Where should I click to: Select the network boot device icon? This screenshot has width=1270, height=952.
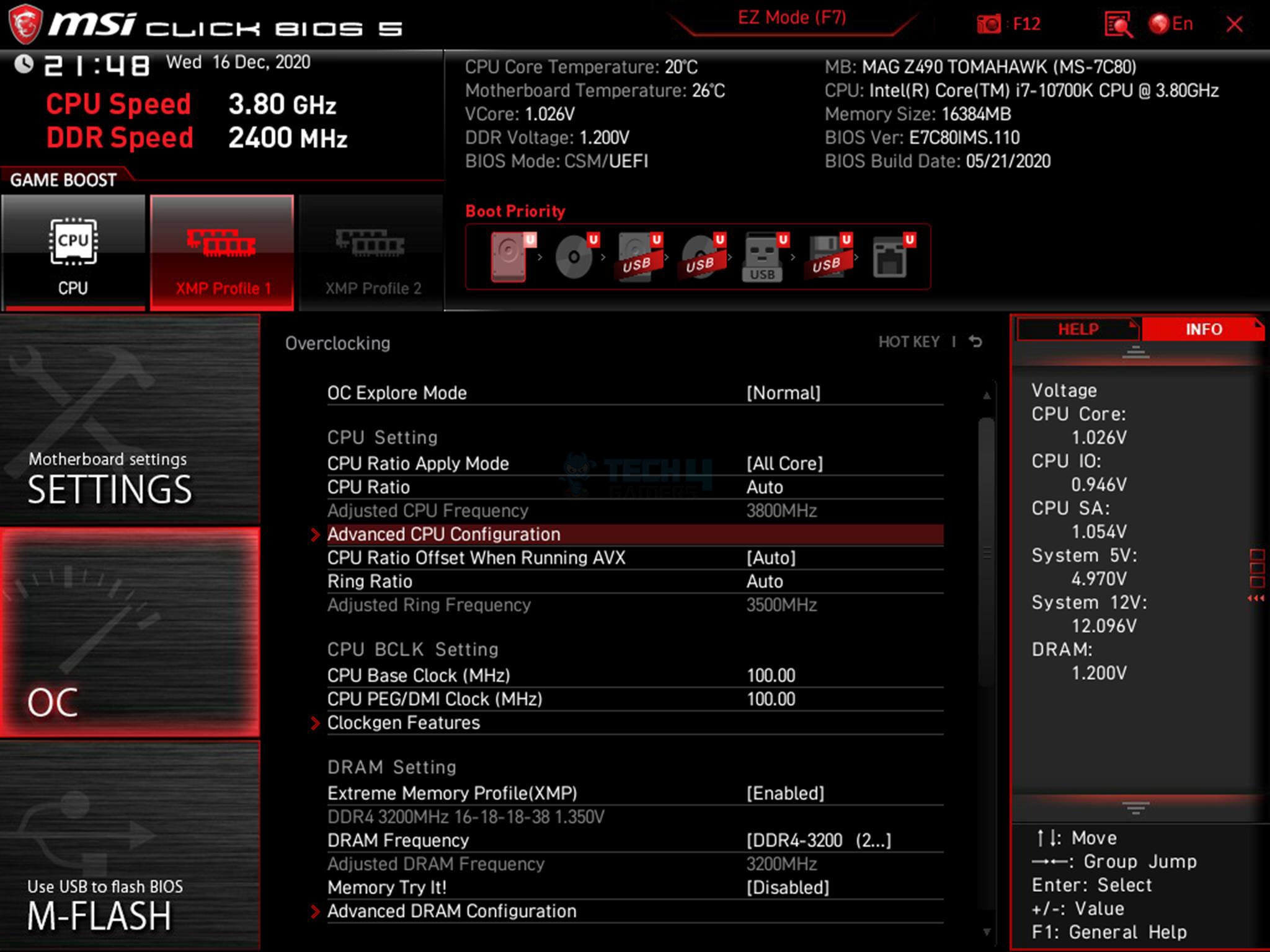[x=893, y=257]
